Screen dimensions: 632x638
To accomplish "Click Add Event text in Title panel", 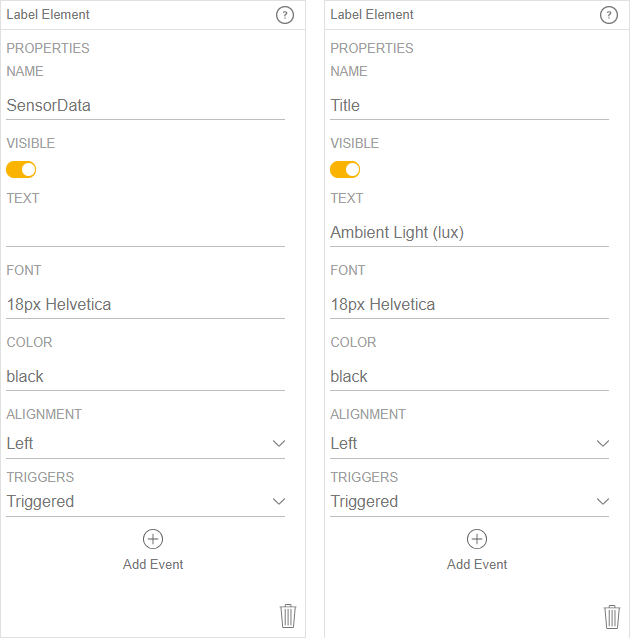I will [x=477, y=564].
